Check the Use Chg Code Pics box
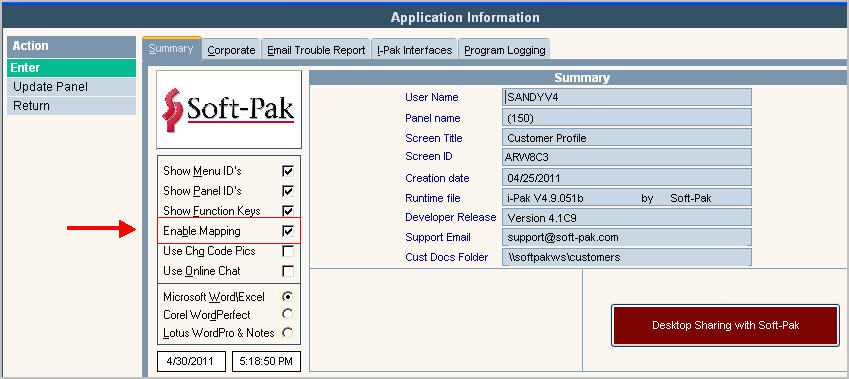 [x=288, y=251]
